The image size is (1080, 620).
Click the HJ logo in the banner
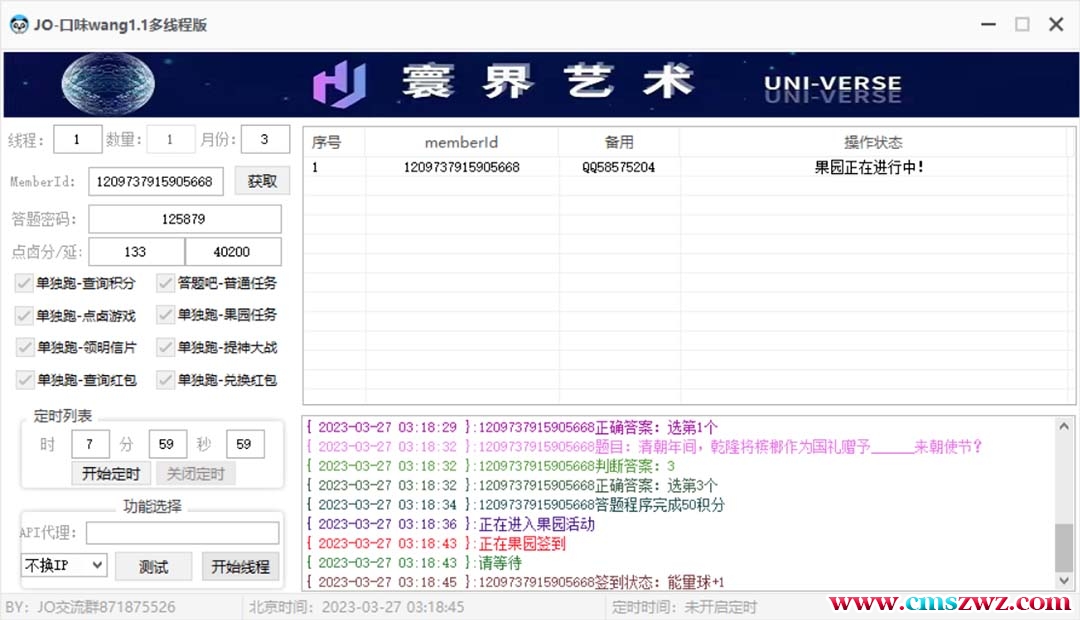tap(339, 85)
